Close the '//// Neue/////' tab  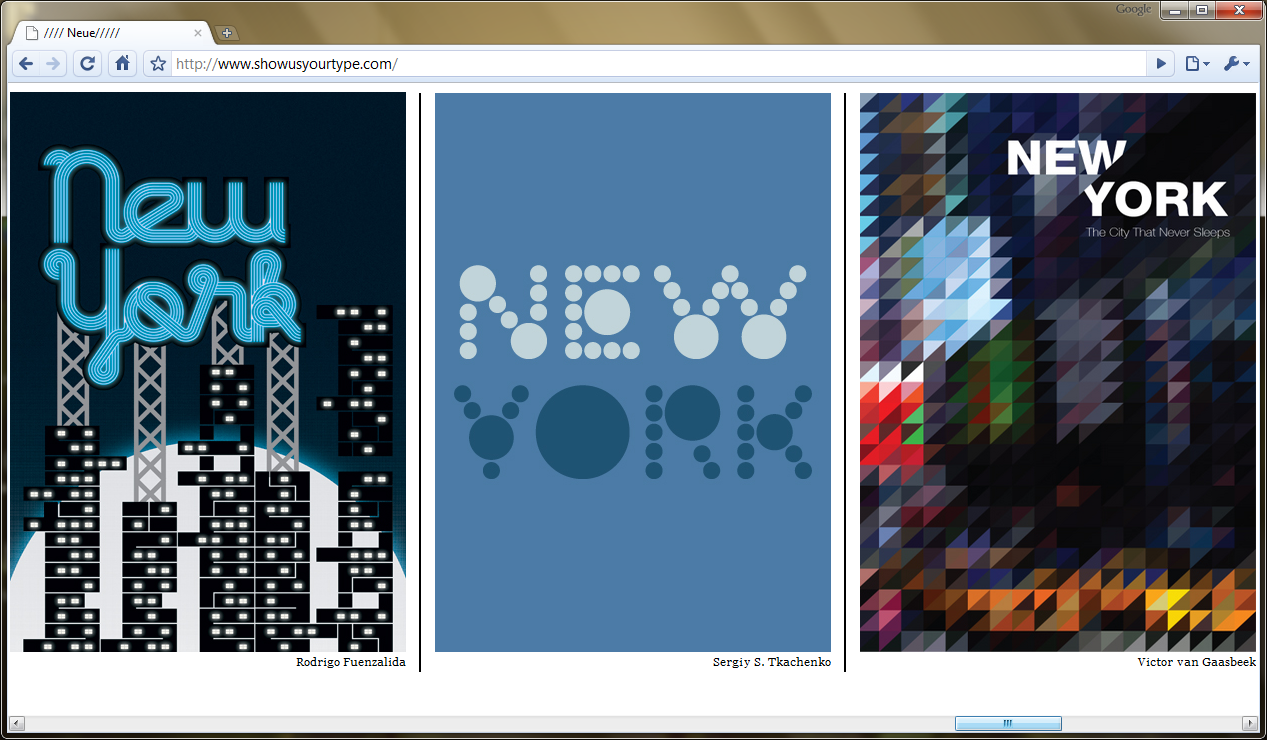pos(198,33)
